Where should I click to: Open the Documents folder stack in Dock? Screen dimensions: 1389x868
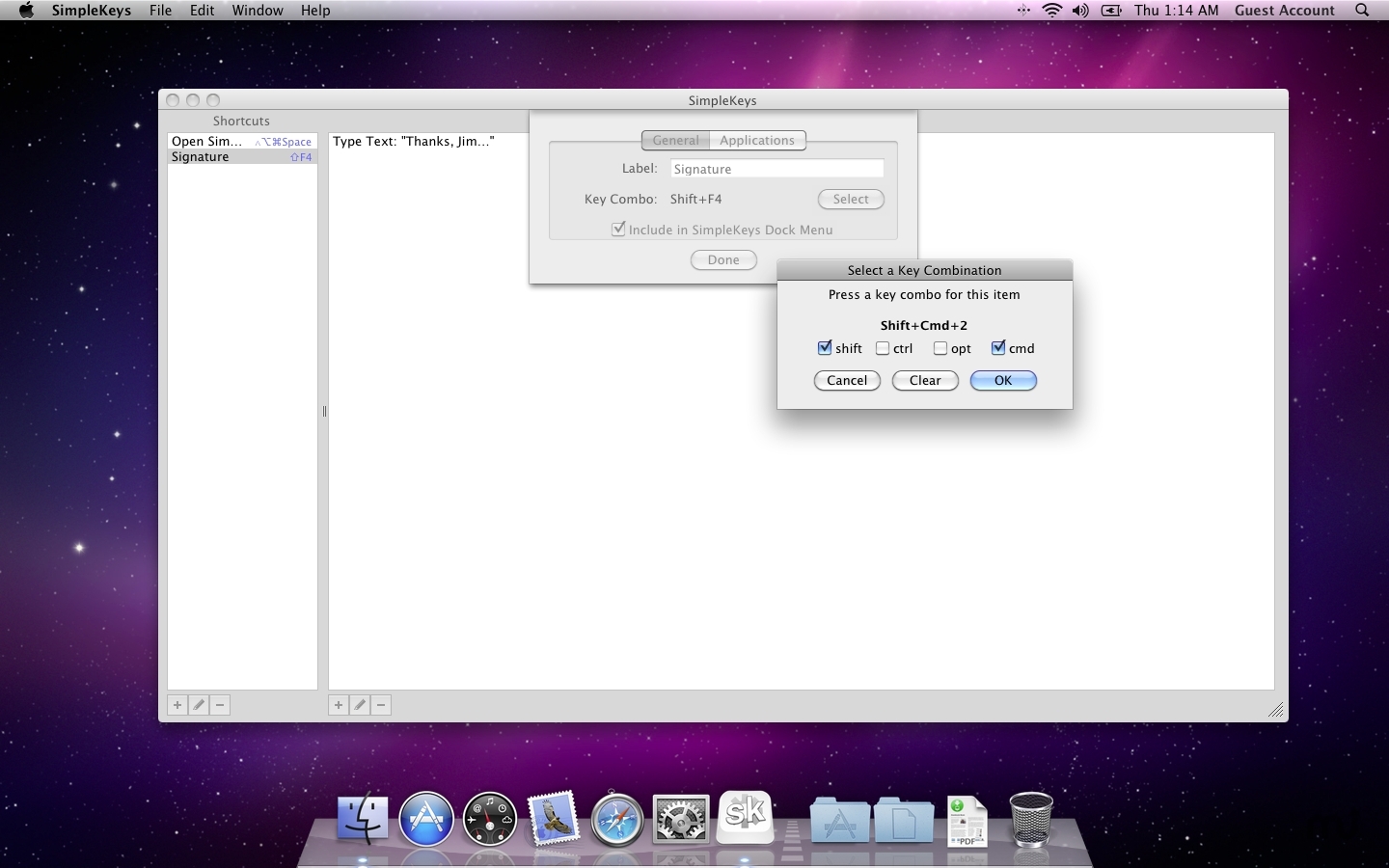click(903, 822)
